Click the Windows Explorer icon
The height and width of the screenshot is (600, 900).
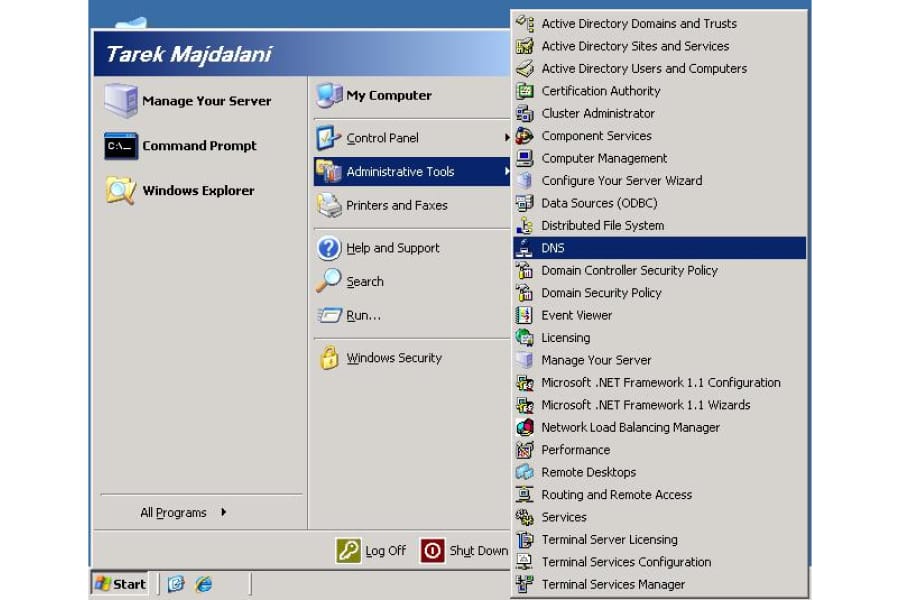121,191
